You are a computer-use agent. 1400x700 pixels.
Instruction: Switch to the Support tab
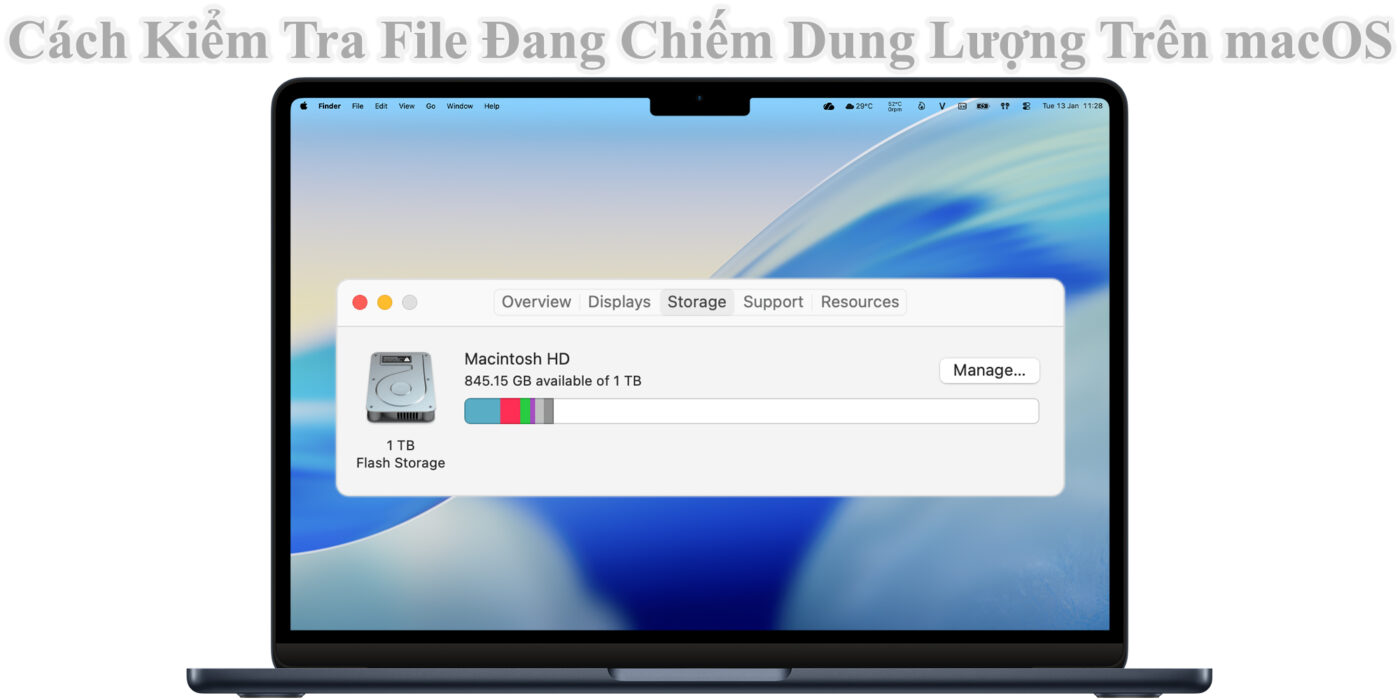(x=773, y=302)
